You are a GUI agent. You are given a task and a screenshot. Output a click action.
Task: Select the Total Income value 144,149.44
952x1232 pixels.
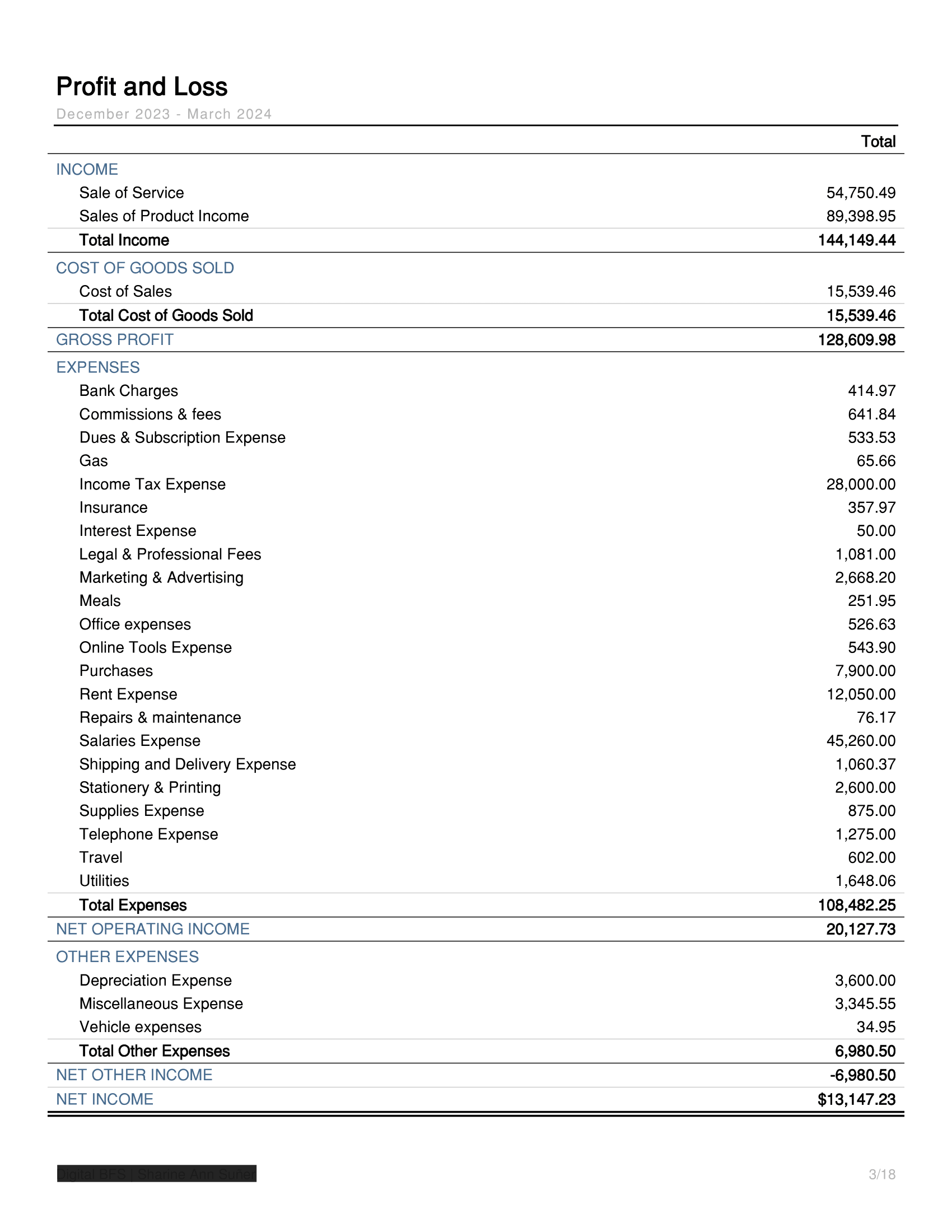point(856,240)
